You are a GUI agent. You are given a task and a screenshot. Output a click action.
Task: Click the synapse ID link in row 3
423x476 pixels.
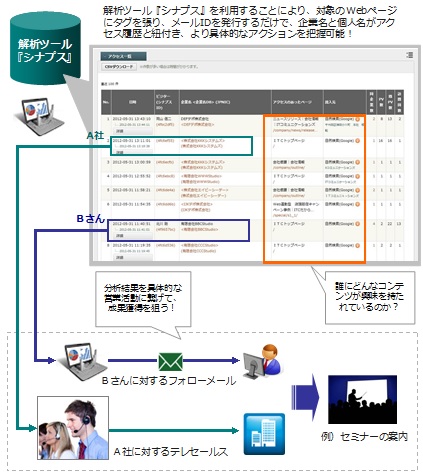[165, 162]
